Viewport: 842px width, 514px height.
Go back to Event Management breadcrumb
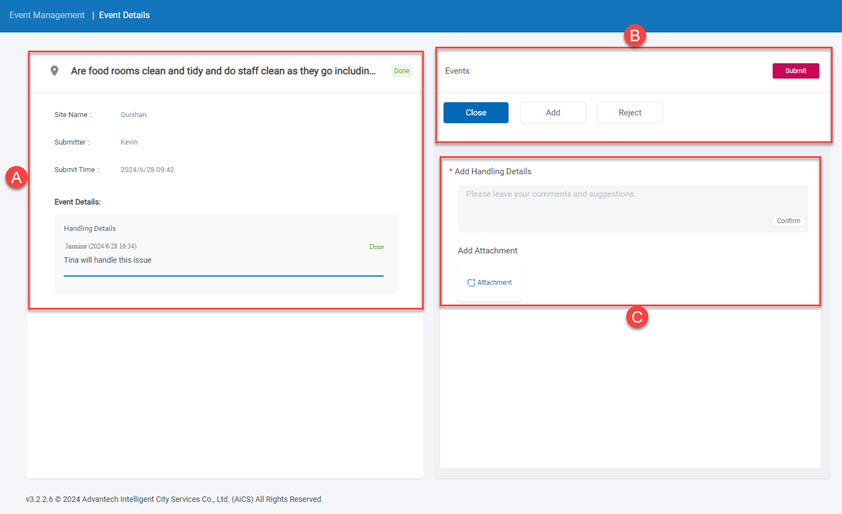(47, 15)
